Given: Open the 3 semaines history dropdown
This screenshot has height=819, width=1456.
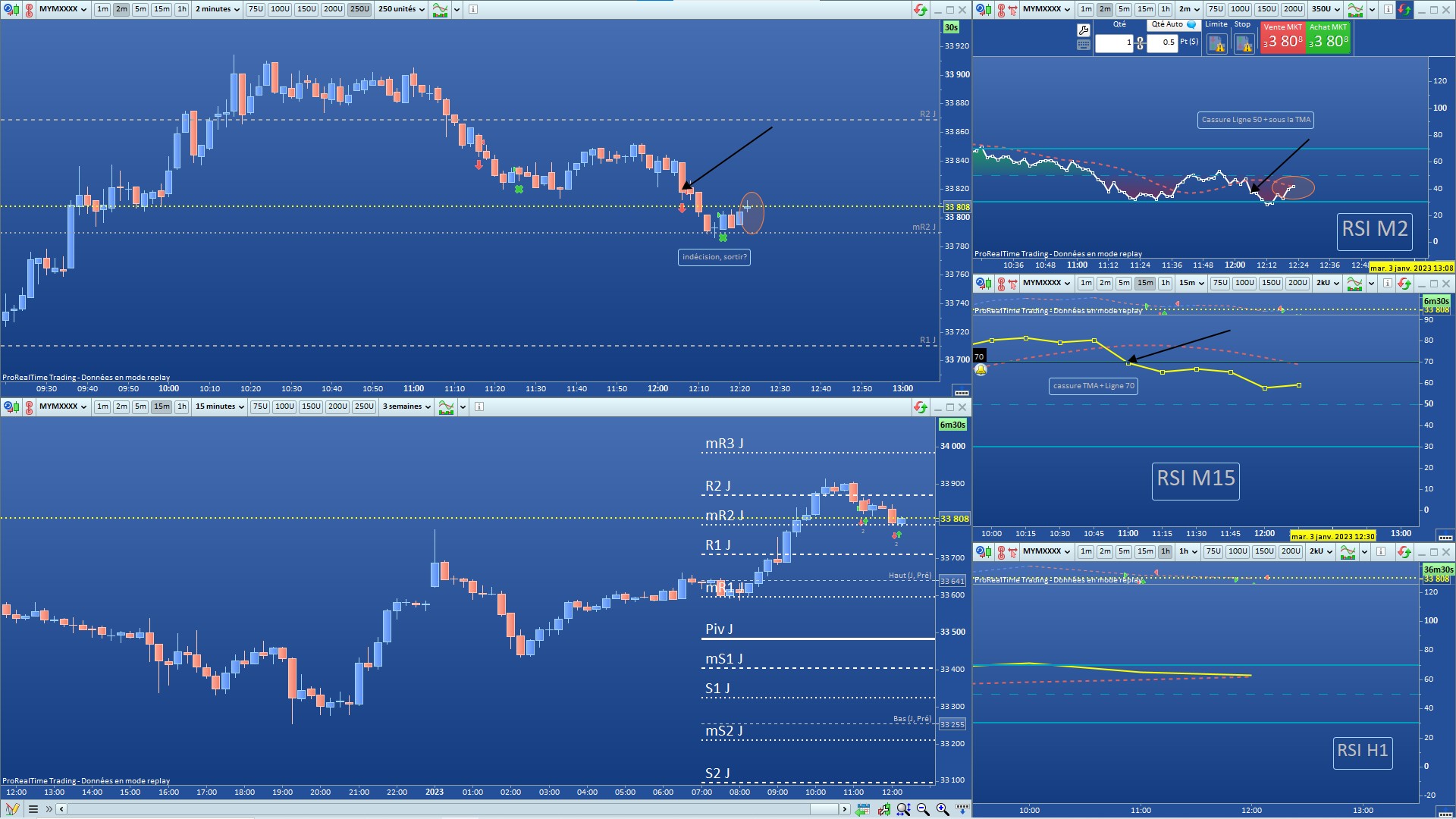Looking at the screenshot, I should (406, 406).
